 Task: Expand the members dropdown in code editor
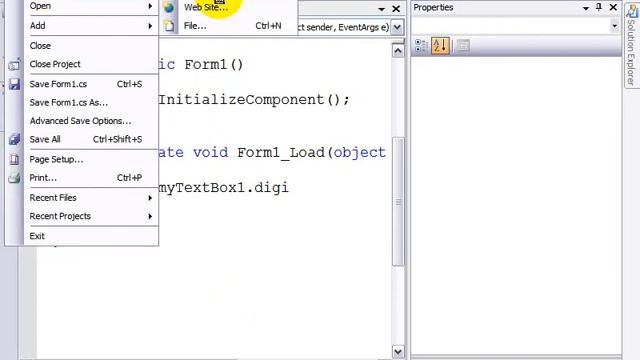pyautogui.click(x=397, y=27)
